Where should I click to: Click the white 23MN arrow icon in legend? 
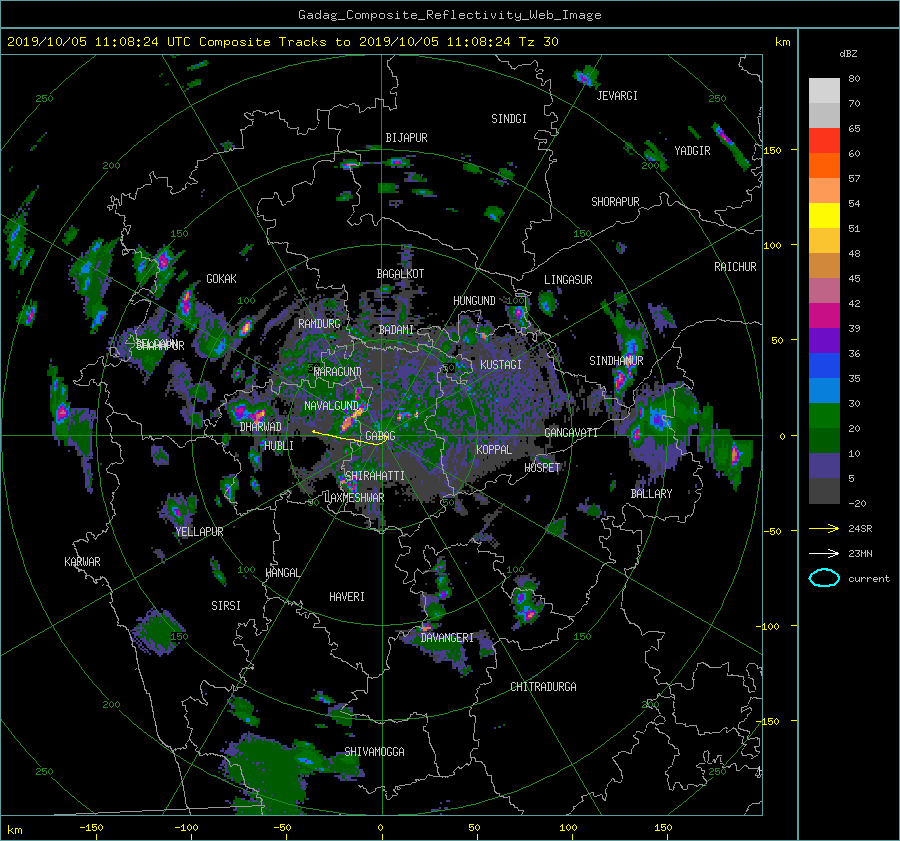pyautogui.click(x=824, y=553)
